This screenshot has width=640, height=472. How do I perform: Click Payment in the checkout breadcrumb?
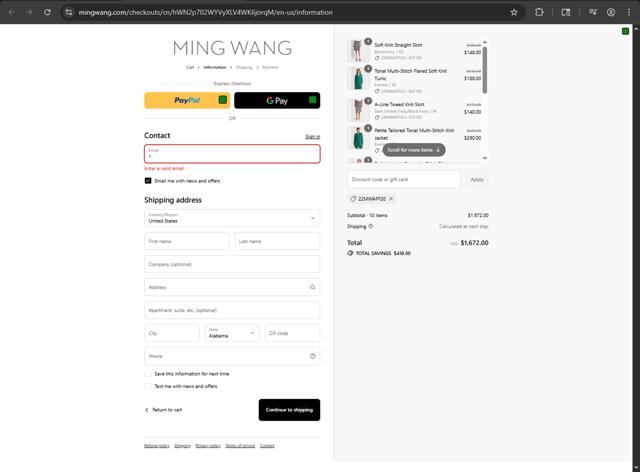coord(270,67)
